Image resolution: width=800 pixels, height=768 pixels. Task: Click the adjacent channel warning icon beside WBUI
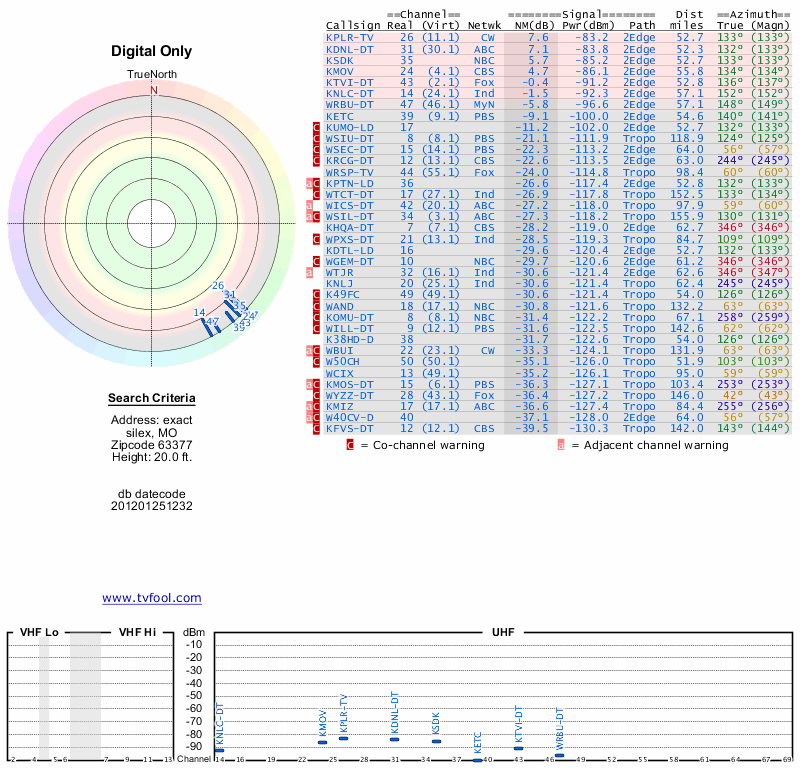[309, 351]
